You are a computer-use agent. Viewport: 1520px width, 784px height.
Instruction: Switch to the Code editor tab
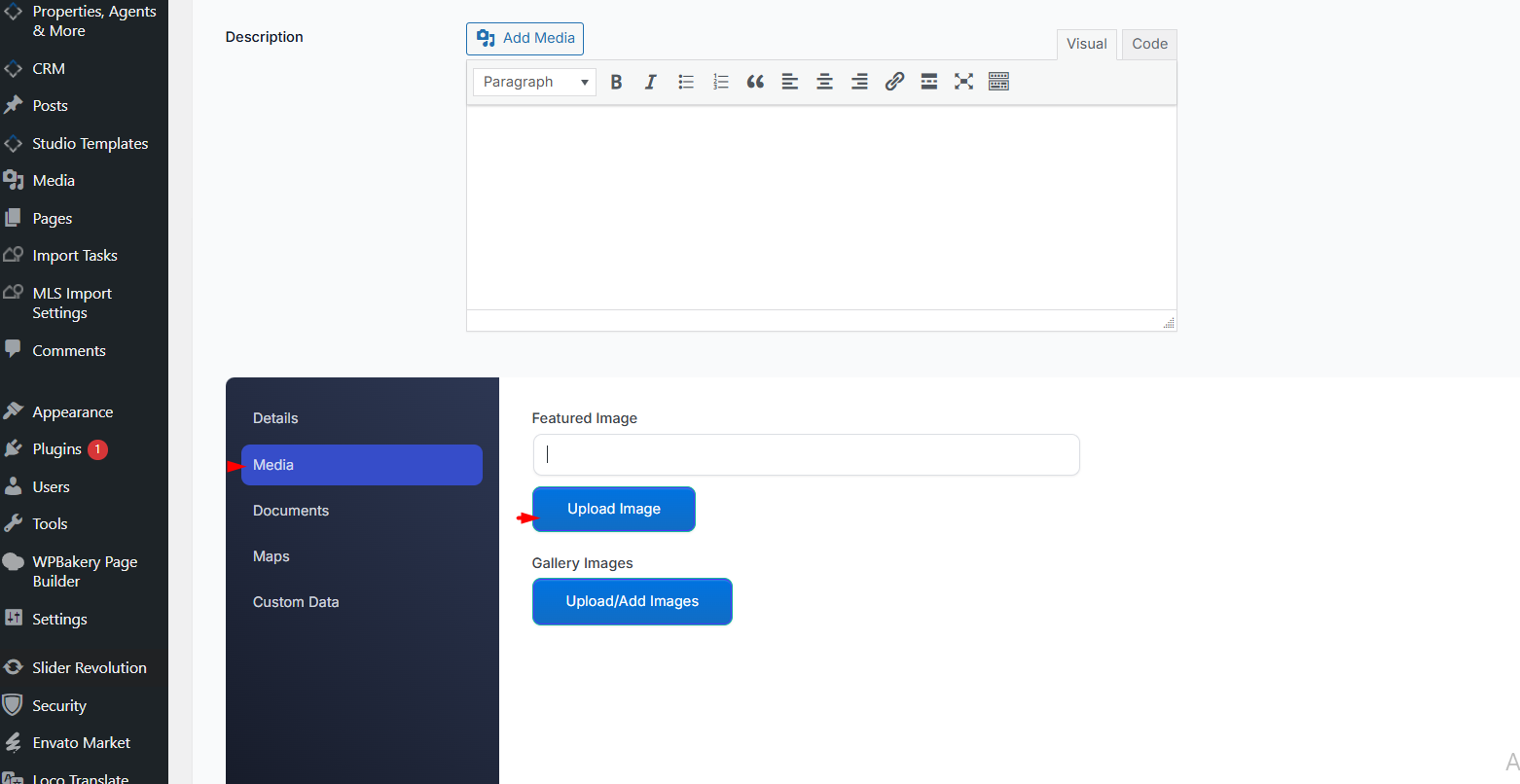(x=1149, y=44)
